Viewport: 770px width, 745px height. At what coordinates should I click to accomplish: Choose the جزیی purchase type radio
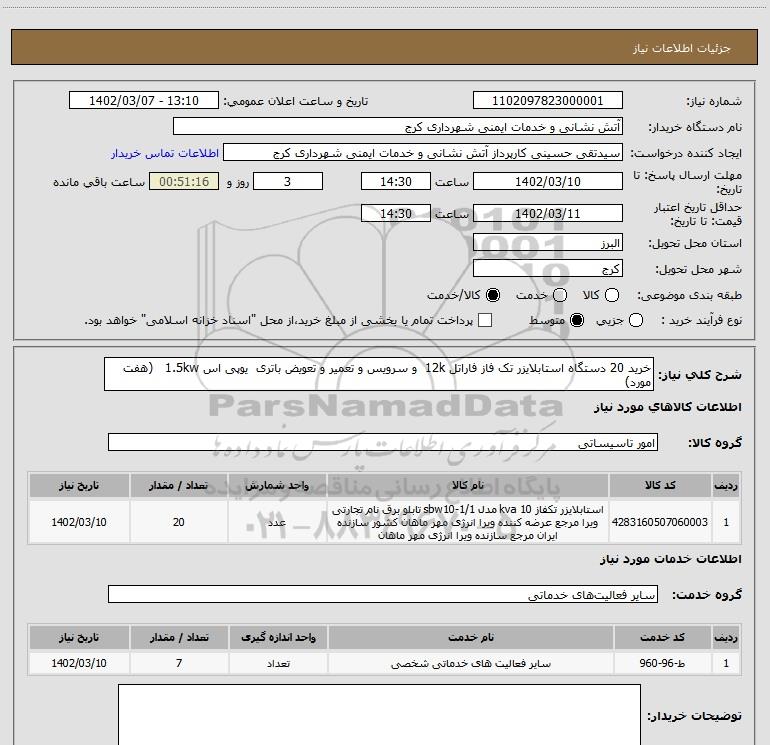[x=635, y=320]
